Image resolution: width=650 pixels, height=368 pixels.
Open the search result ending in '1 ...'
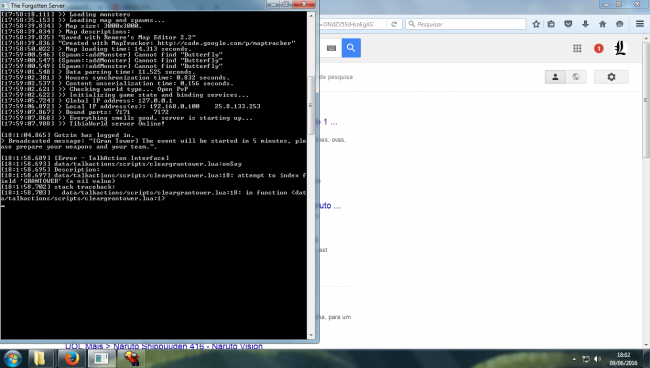328,122
